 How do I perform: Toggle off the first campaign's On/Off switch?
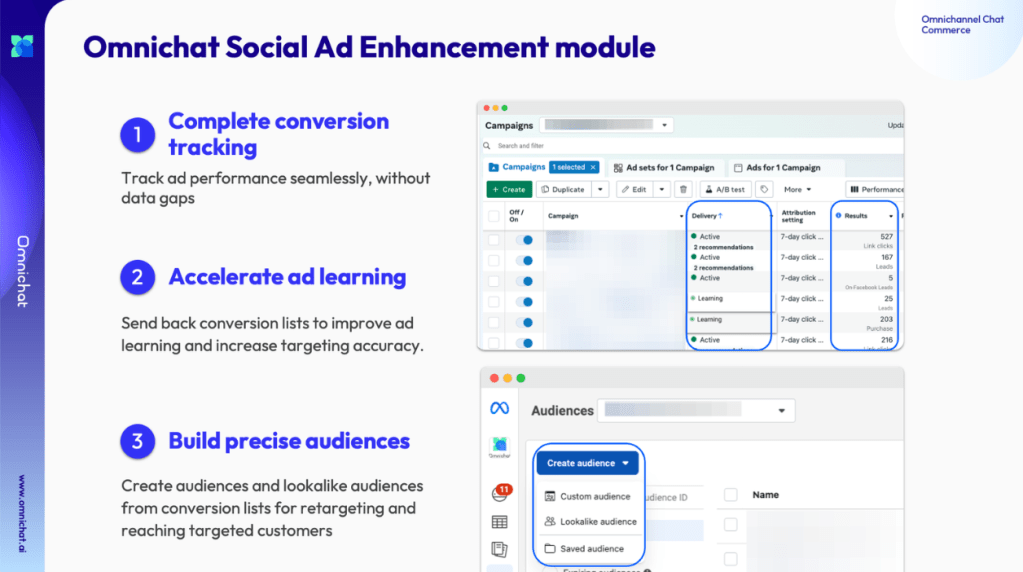pos(522,240)
